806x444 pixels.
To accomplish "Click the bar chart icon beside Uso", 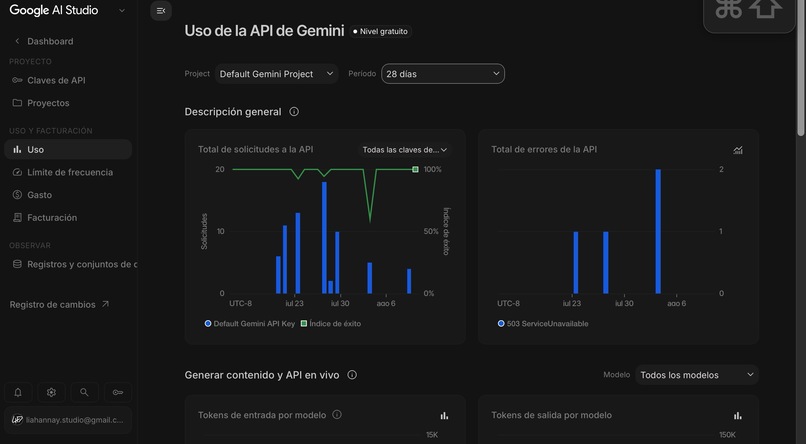I will (x=17, y=150).
